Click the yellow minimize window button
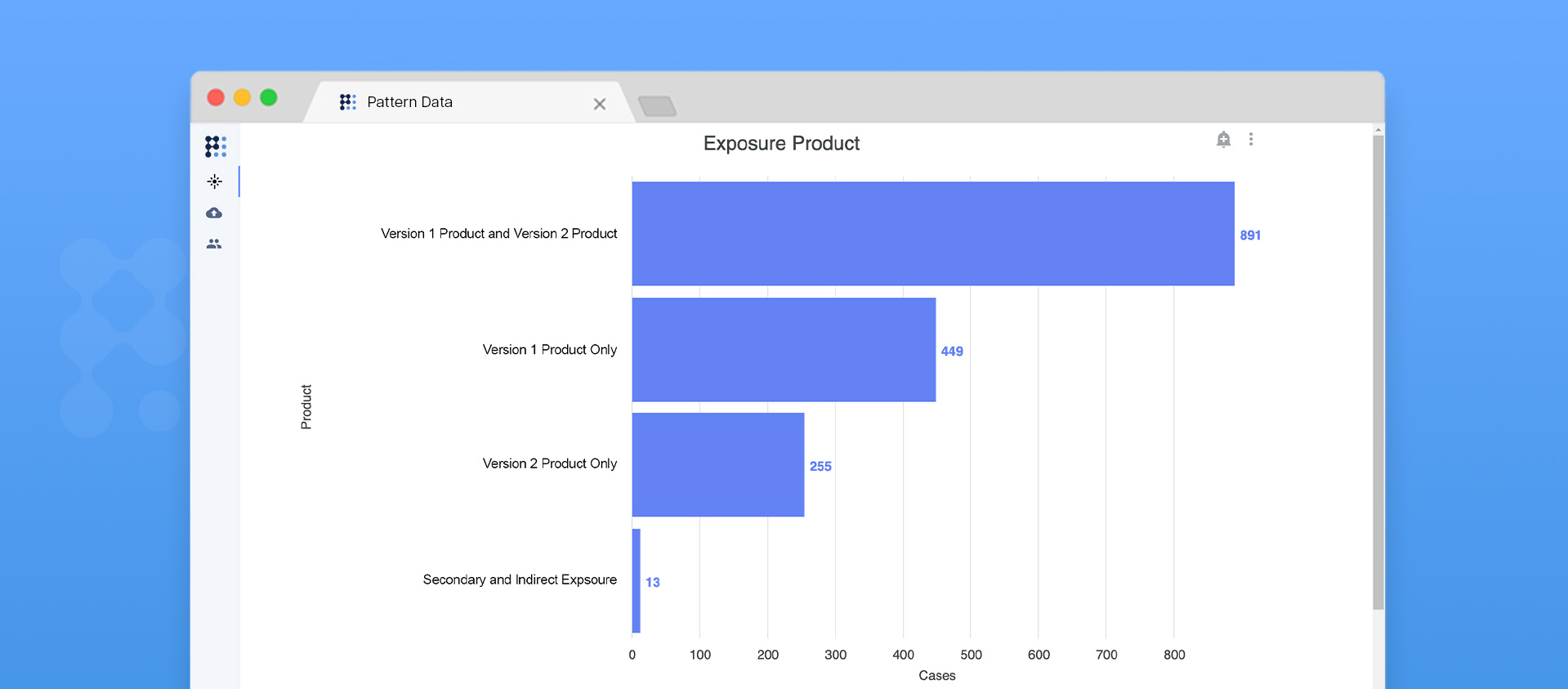The image size is (1568, 689). pyautogui.click(x=242, y=97)
